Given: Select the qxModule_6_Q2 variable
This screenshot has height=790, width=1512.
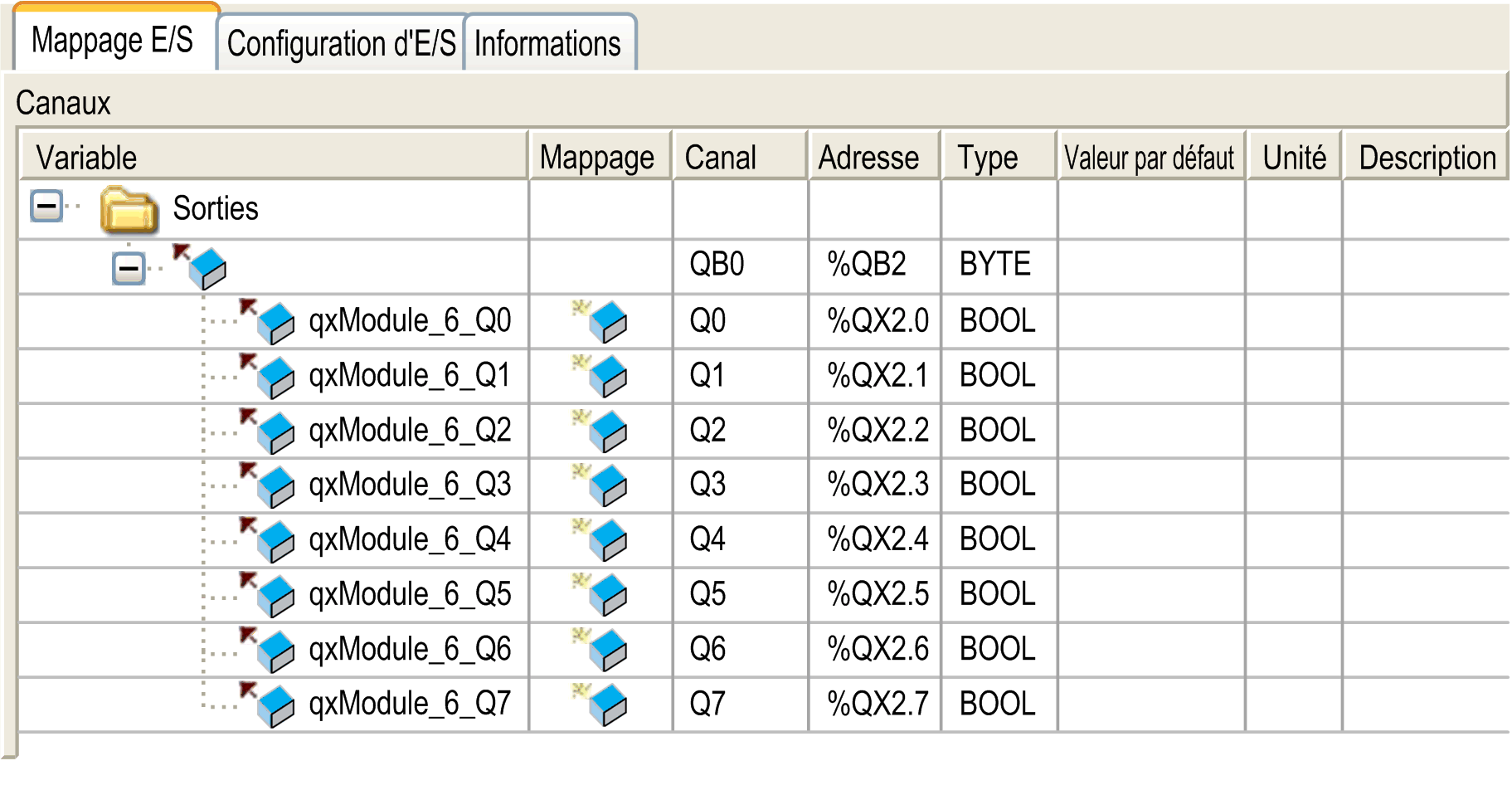Looking at the screenshot, I should coord(410,430).
